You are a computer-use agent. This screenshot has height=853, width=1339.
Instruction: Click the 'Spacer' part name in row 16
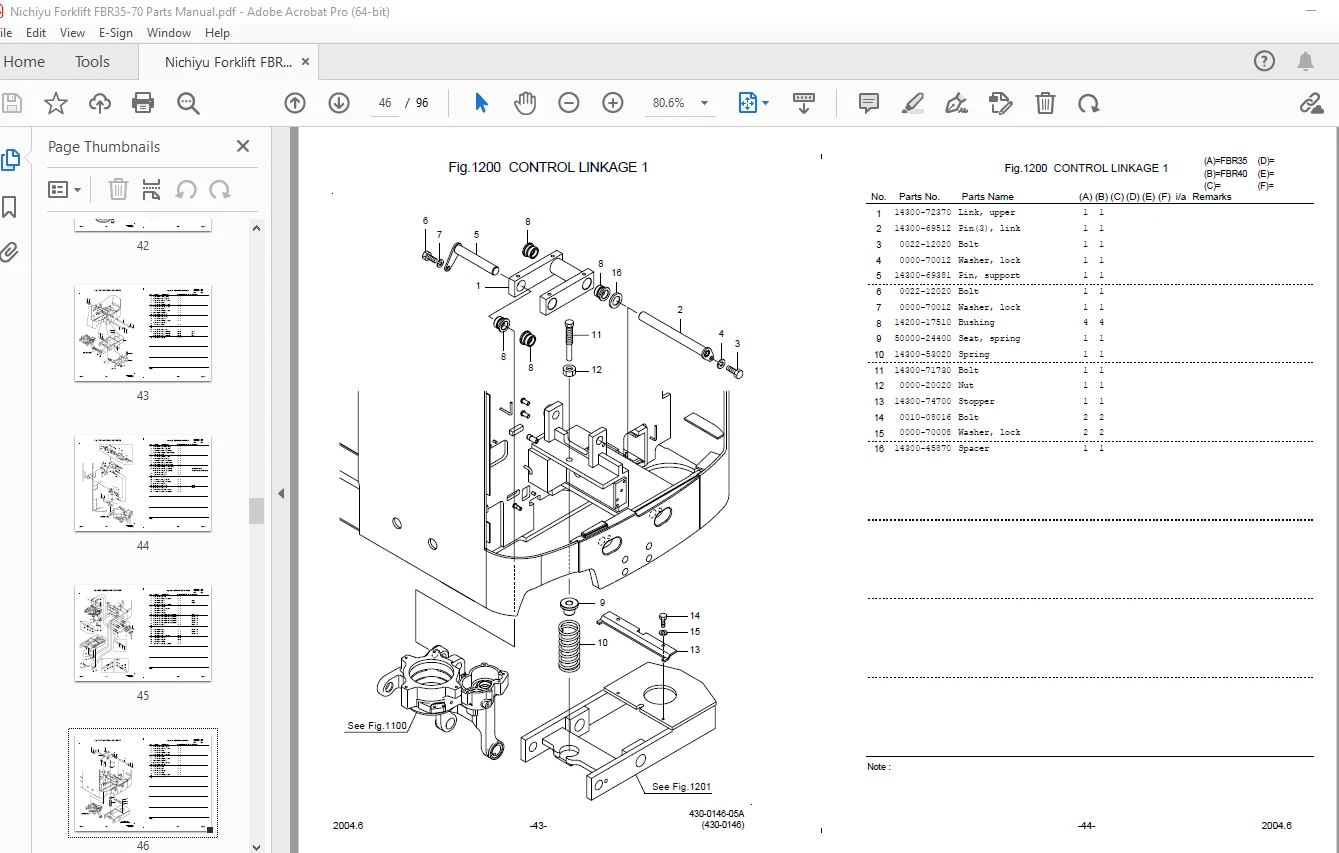pos(973,449)
